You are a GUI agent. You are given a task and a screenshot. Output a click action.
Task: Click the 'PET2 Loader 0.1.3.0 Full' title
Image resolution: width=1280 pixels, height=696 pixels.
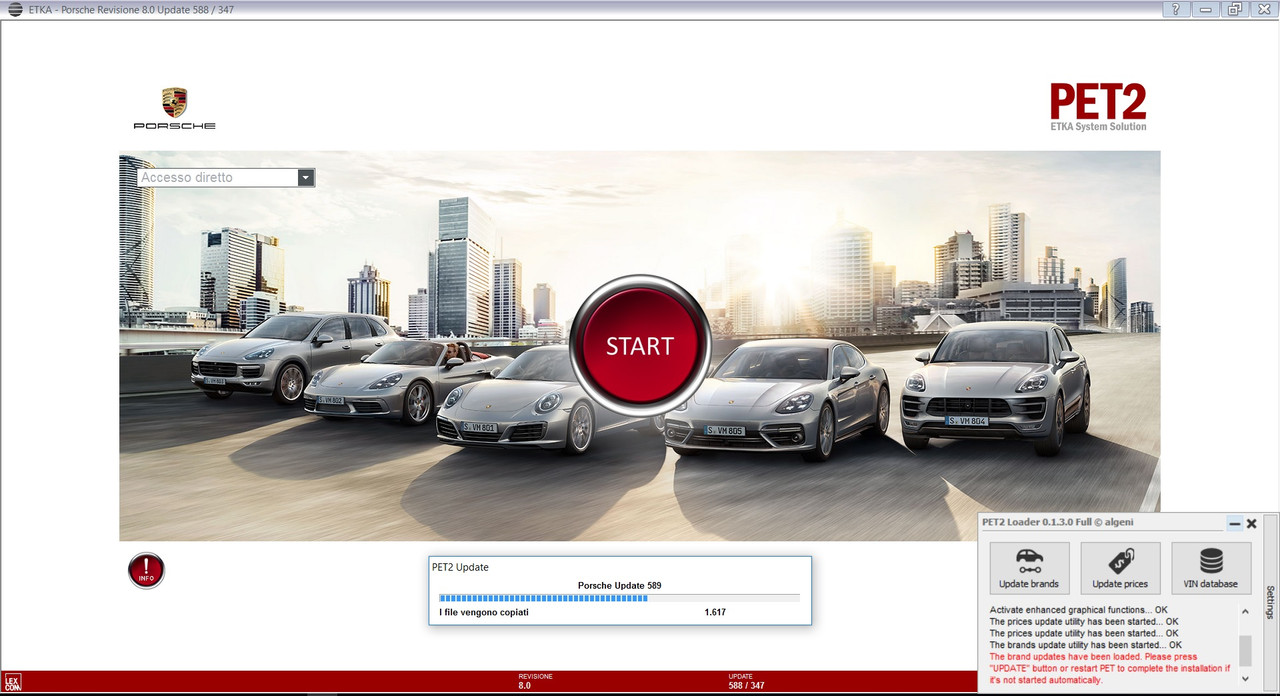pos(1058,522)
